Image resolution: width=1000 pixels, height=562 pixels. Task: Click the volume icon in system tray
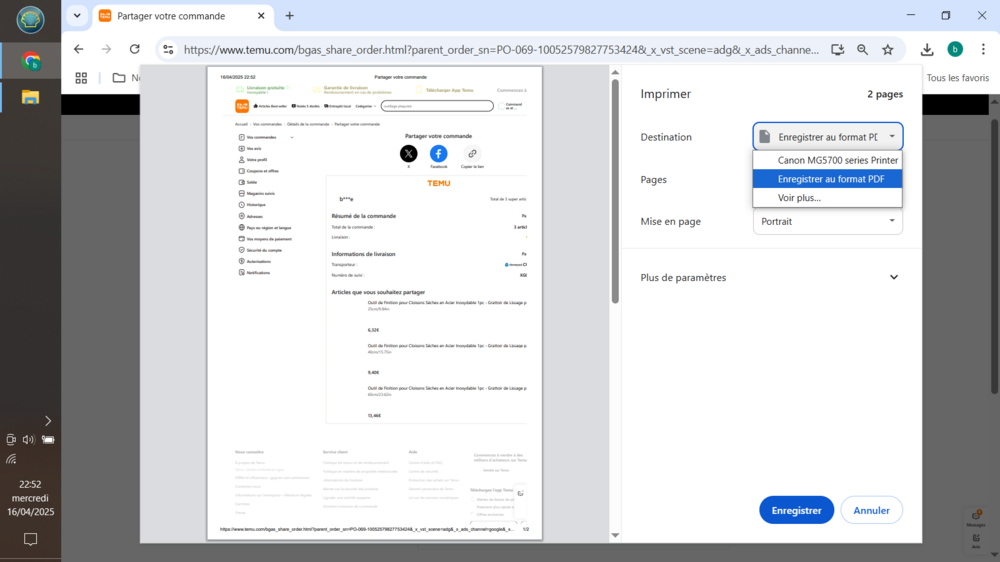(28, 439)
